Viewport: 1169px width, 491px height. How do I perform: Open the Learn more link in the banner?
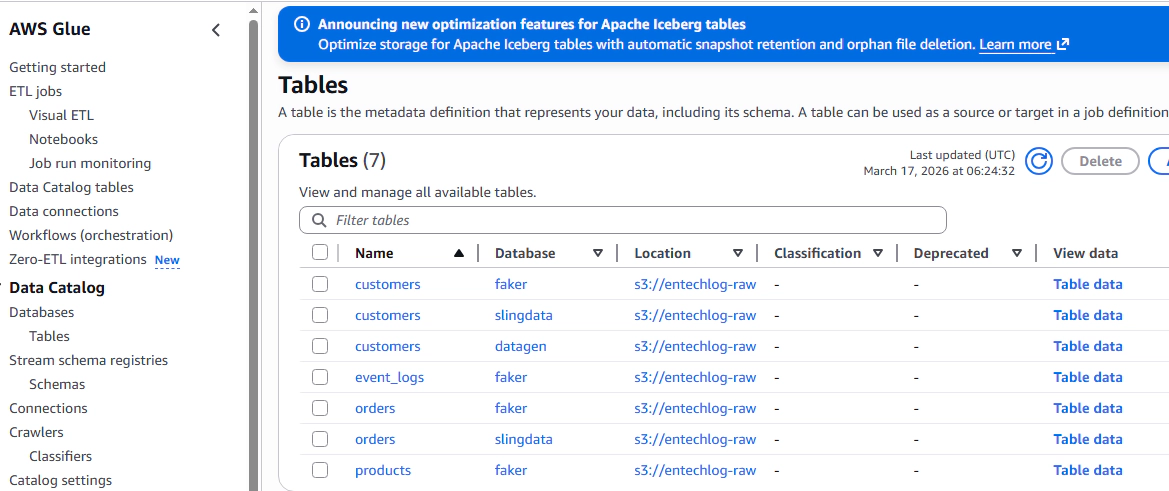click(x=1015, y=45)
